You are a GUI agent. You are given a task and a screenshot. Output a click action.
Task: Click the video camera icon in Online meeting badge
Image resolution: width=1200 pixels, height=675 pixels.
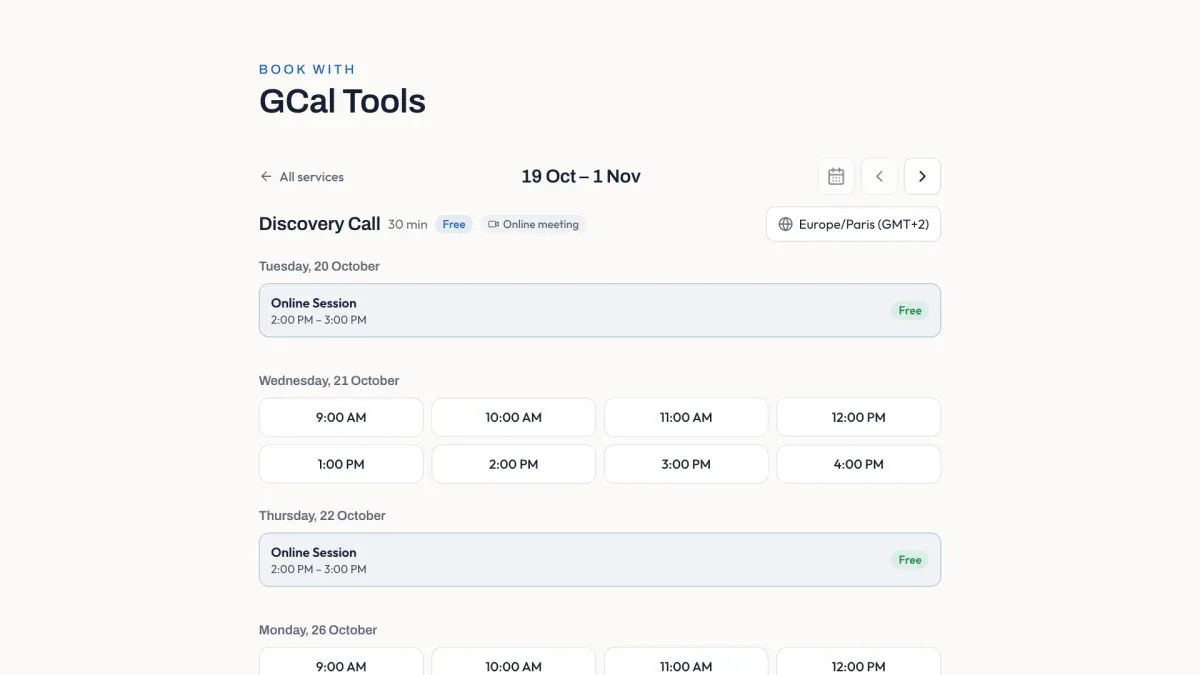pos(493,224)
